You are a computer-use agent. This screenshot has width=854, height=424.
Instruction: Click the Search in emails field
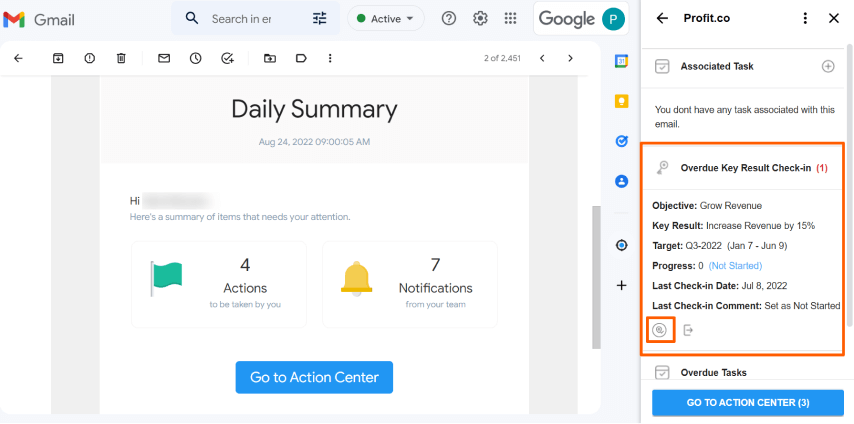tap(241, 19)
